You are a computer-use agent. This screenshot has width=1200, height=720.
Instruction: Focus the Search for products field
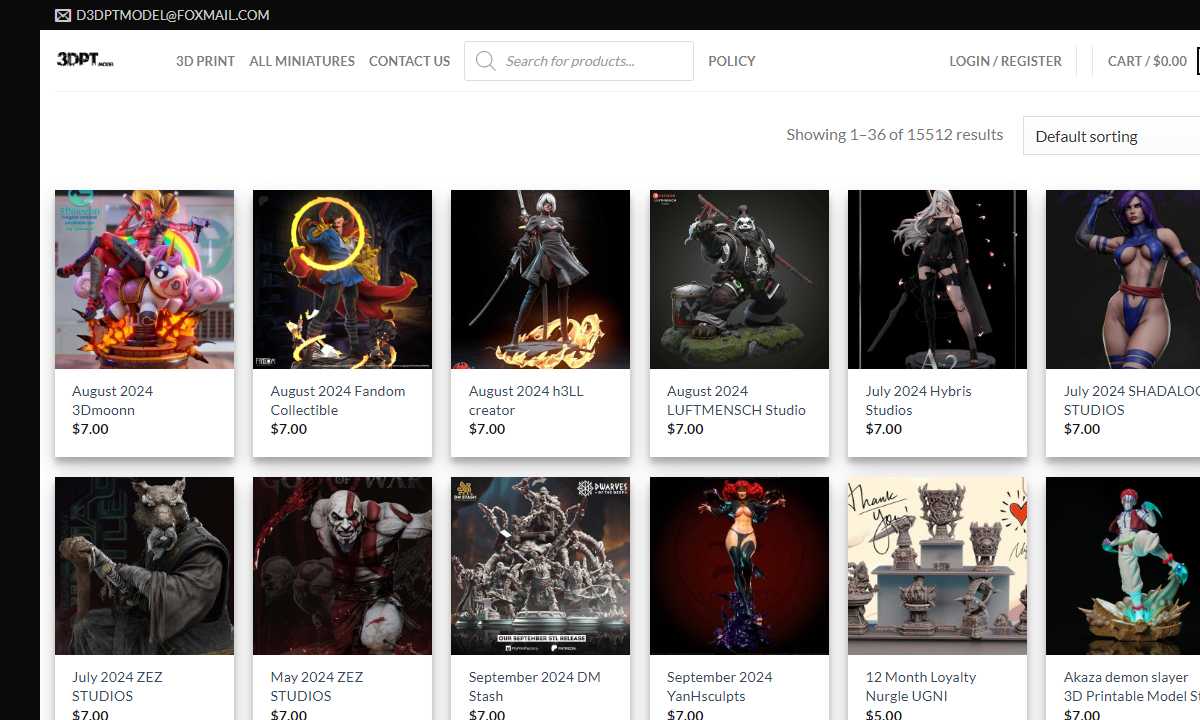pyautogui.click(x=579, y=61)
